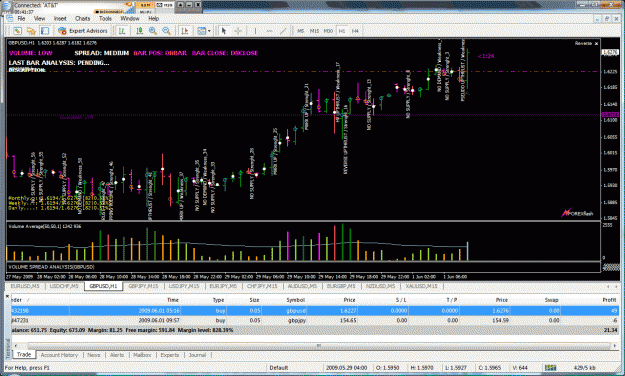The image size is (625, 376).
Task: Open the Help menu
Action: coord(153,18)
